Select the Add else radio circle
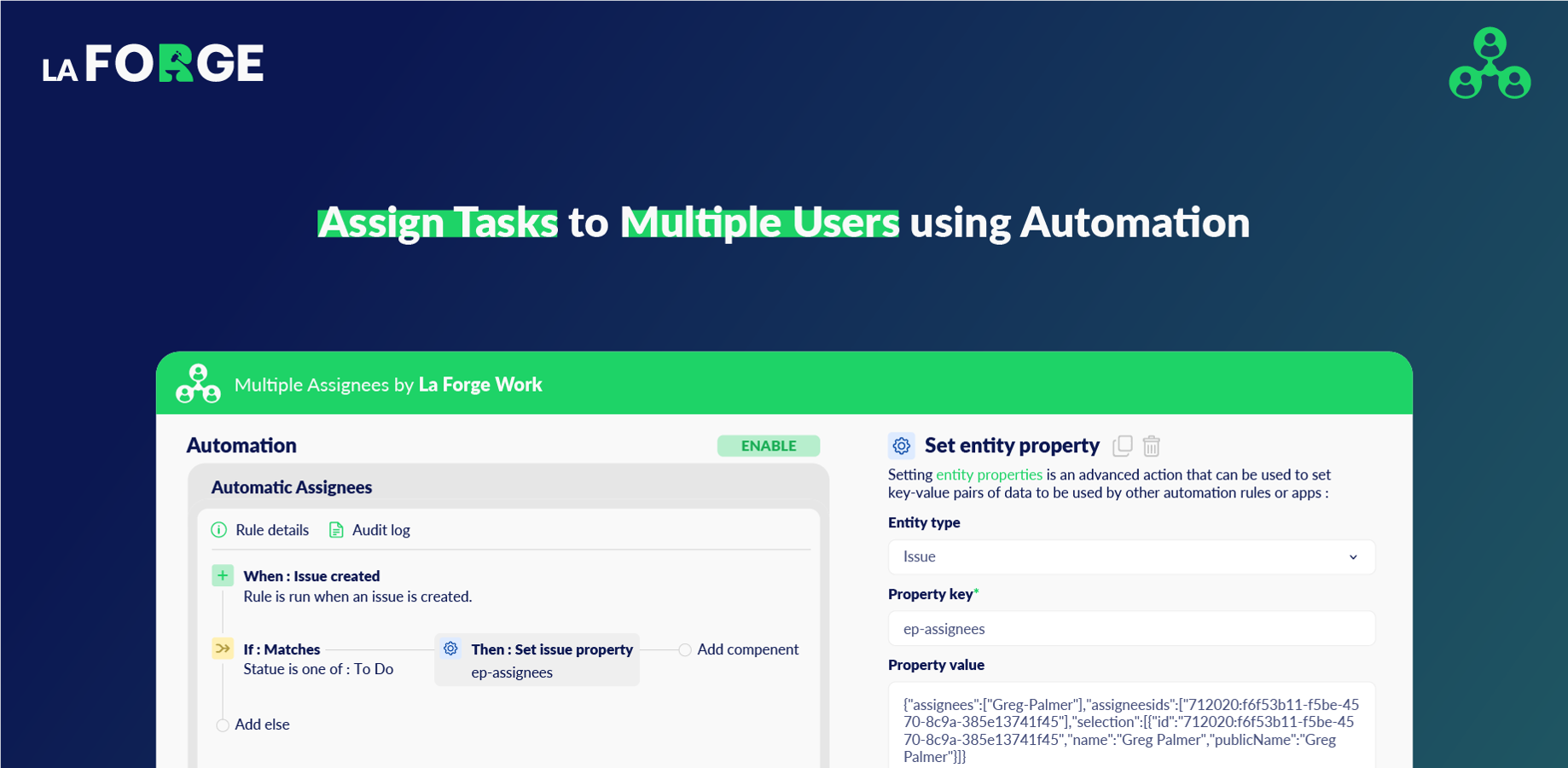 pos(223,724)
